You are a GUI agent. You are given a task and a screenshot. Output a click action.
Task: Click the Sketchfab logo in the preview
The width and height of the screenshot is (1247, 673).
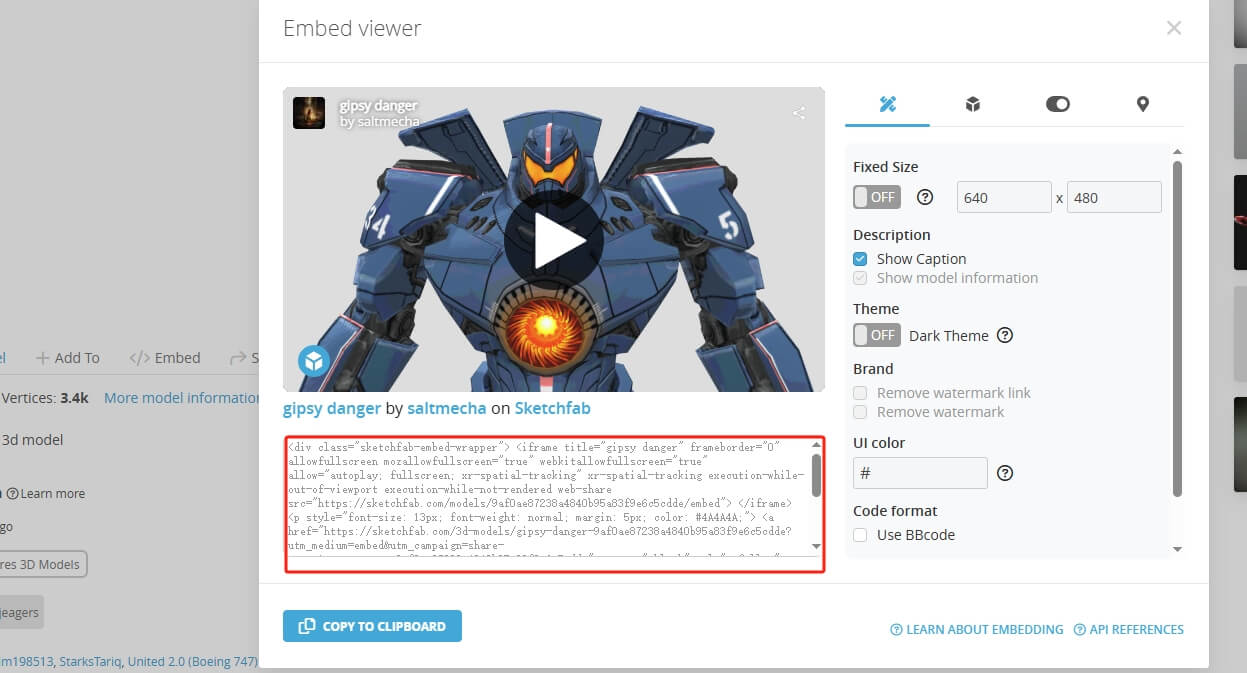coord(314,360)
